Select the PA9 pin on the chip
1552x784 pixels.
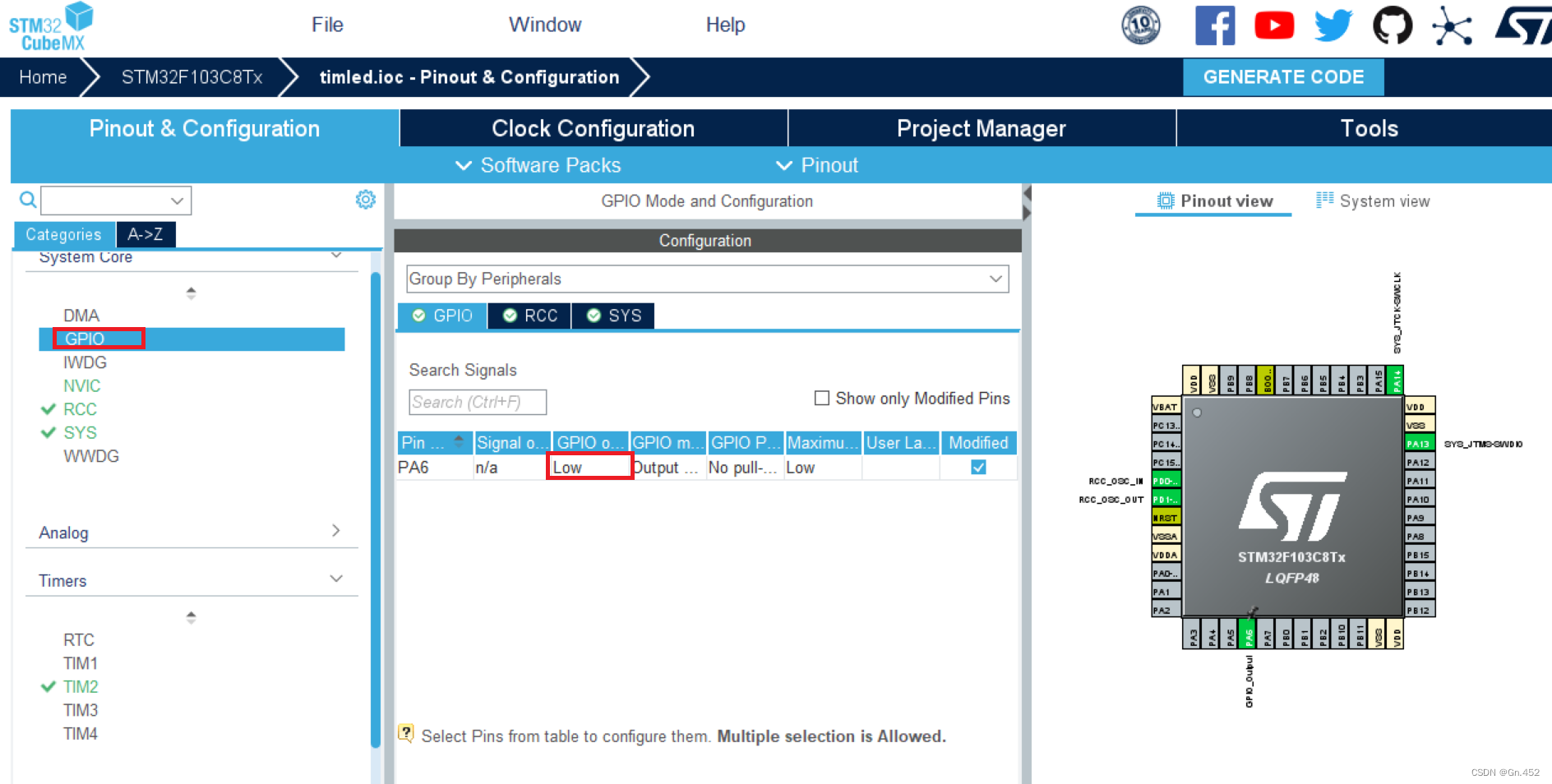coord(1420,518)
